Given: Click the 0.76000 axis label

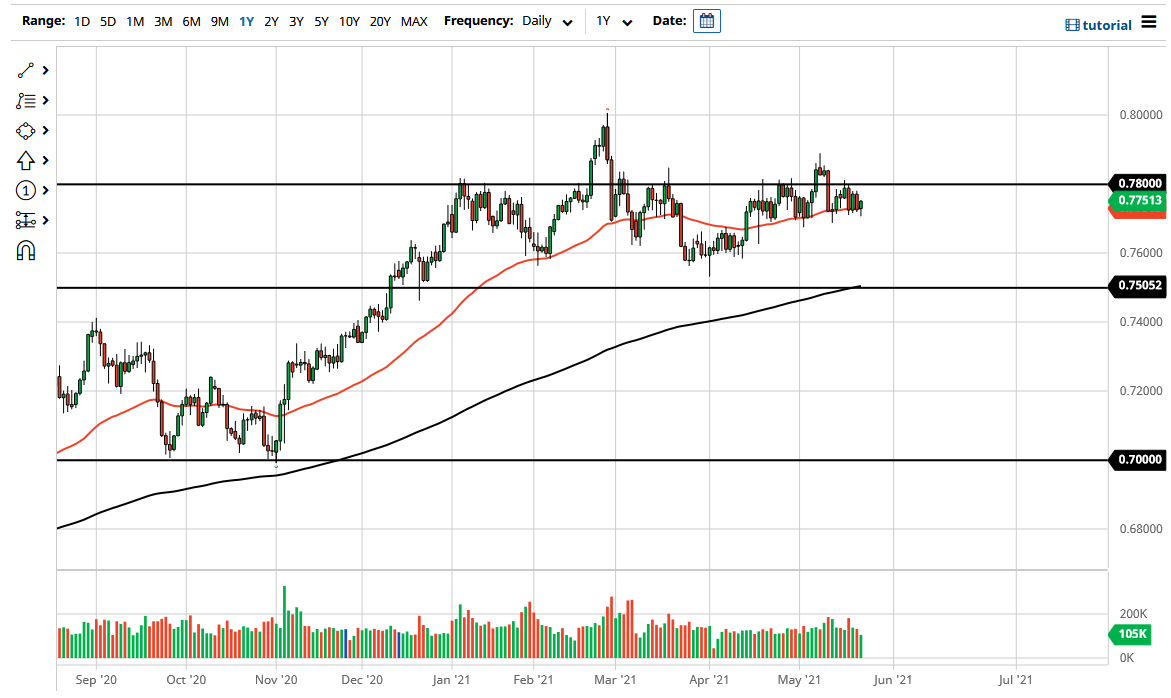Looking at the screenshot, I should pos(1141,253).
